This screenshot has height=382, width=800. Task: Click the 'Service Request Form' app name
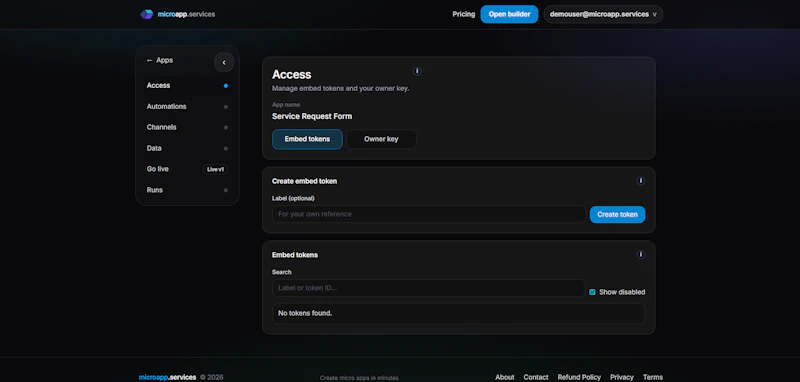(312, 116)
